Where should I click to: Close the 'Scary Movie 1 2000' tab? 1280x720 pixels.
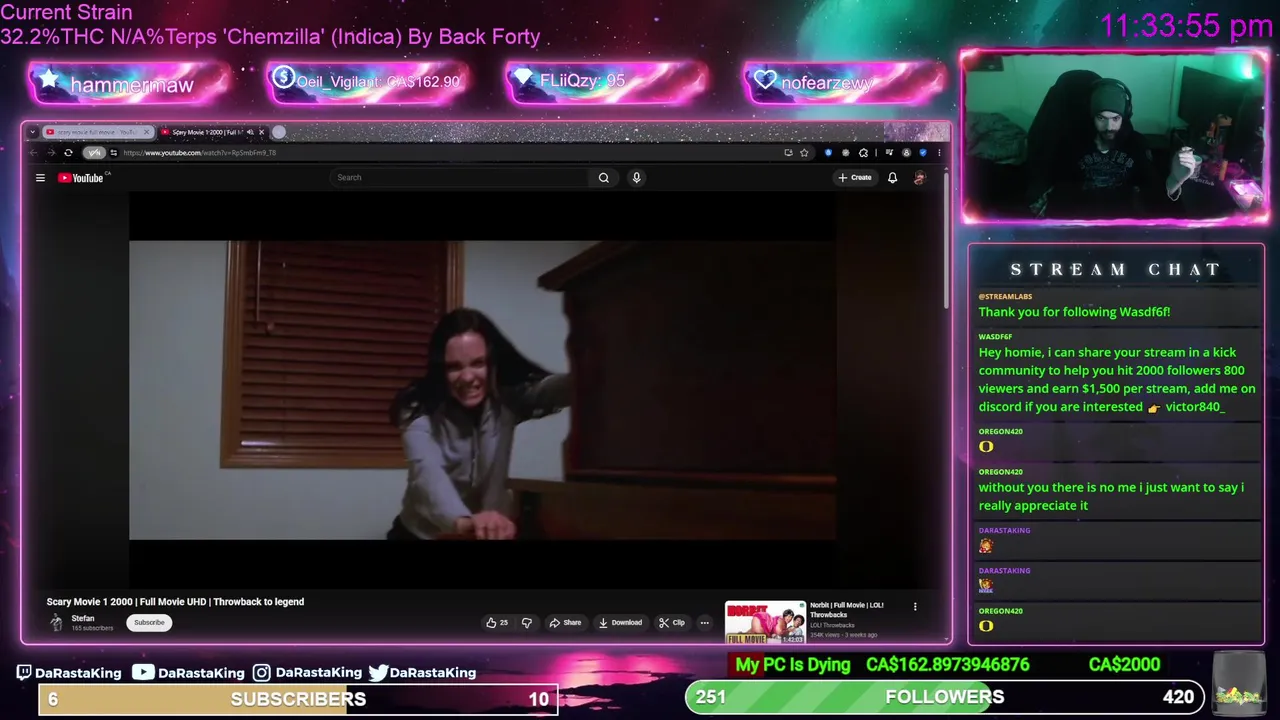click(262, 132)
